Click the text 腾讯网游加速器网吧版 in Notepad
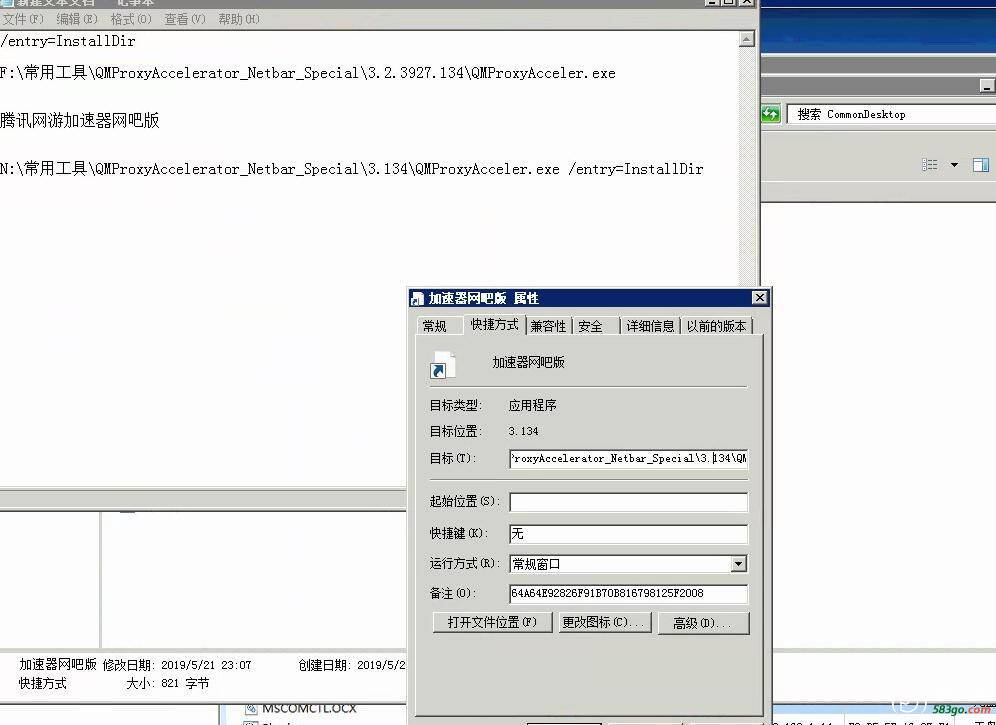The height and width of the screenshot is (725, 996). tap(80, 121)
